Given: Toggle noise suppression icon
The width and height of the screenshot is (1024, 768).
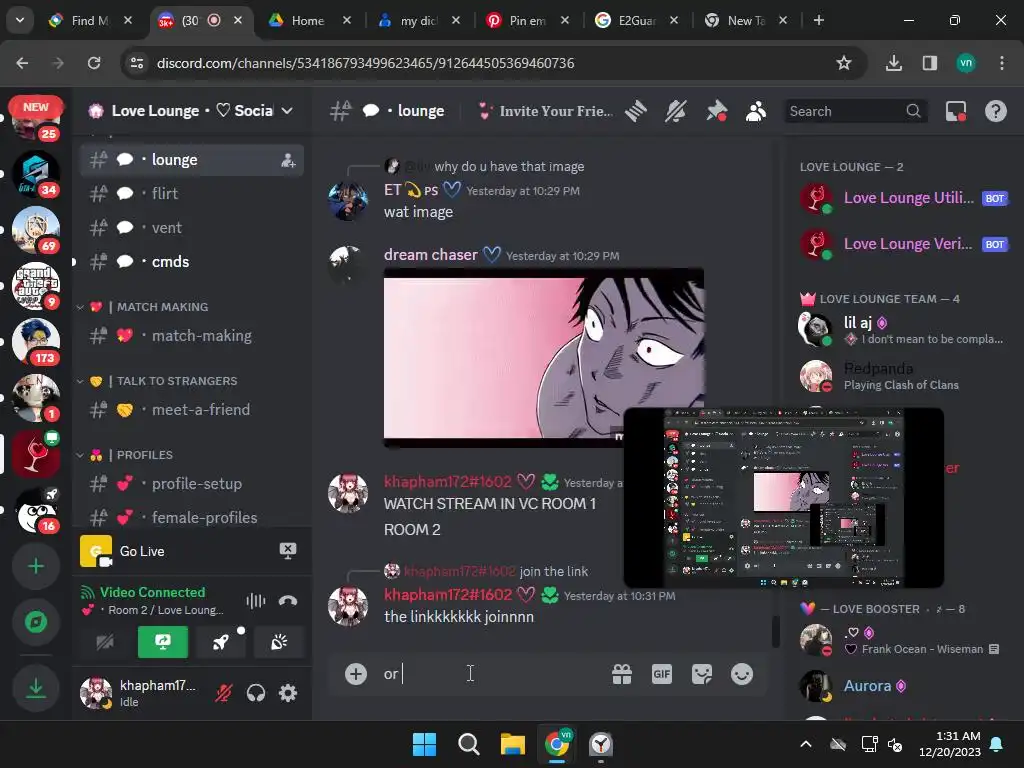Looking at the screenshot, I should [256, 601].
